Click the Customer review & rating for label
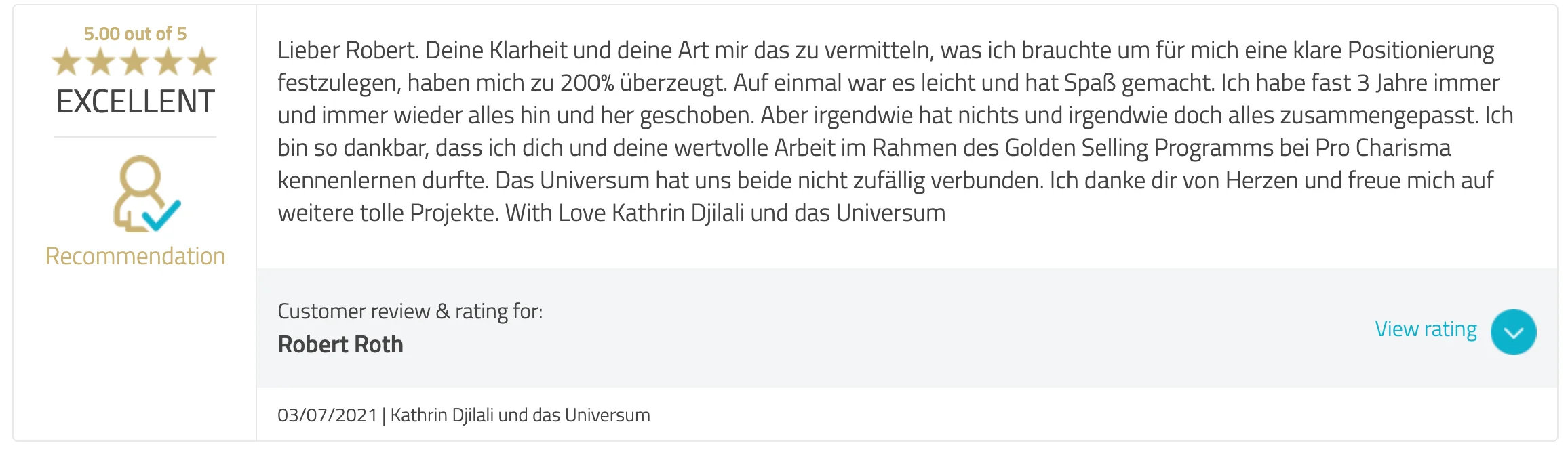This screenshot has height=454, width=1568. click(410, 312)
